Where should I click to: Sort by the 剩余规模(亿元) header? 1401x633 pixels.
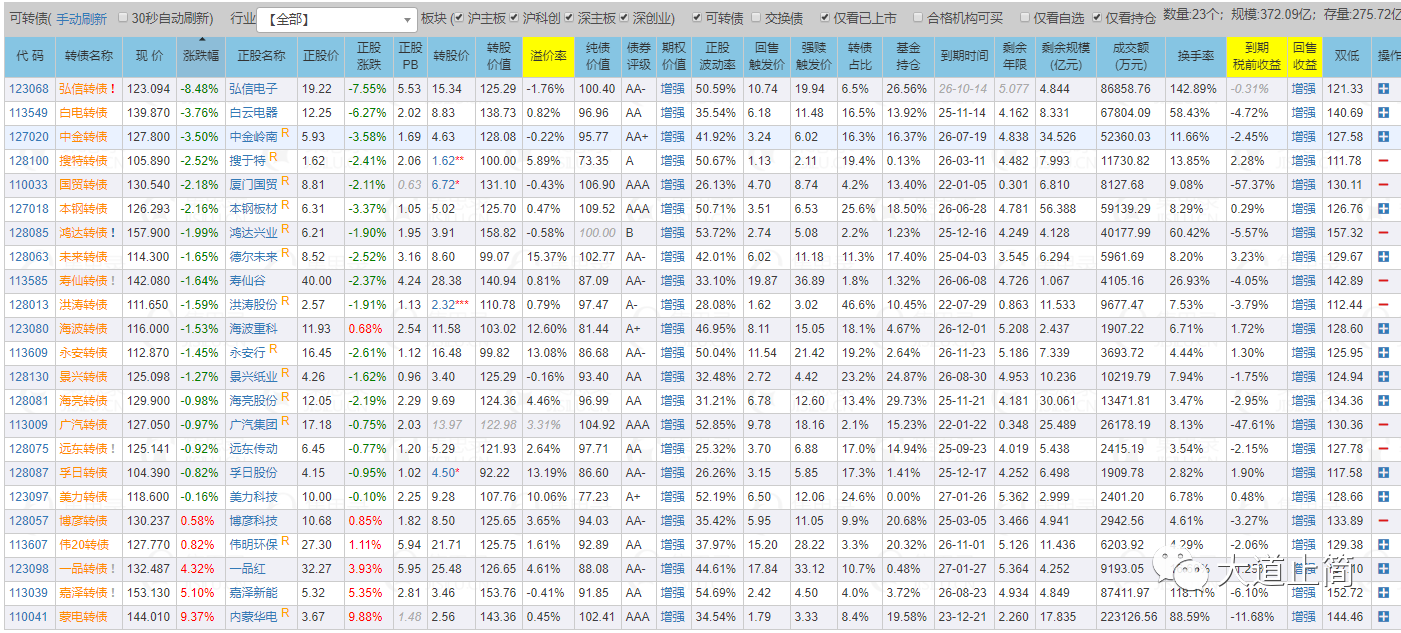tap(1066, 57)
